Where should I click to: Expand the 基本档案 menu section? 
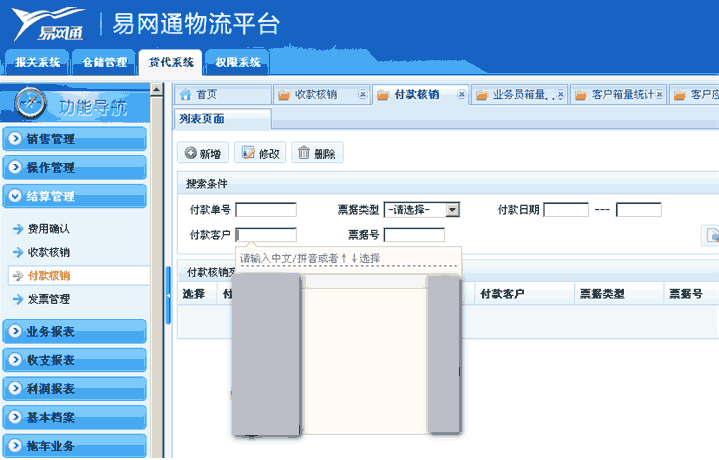click(x=74, y=417)
